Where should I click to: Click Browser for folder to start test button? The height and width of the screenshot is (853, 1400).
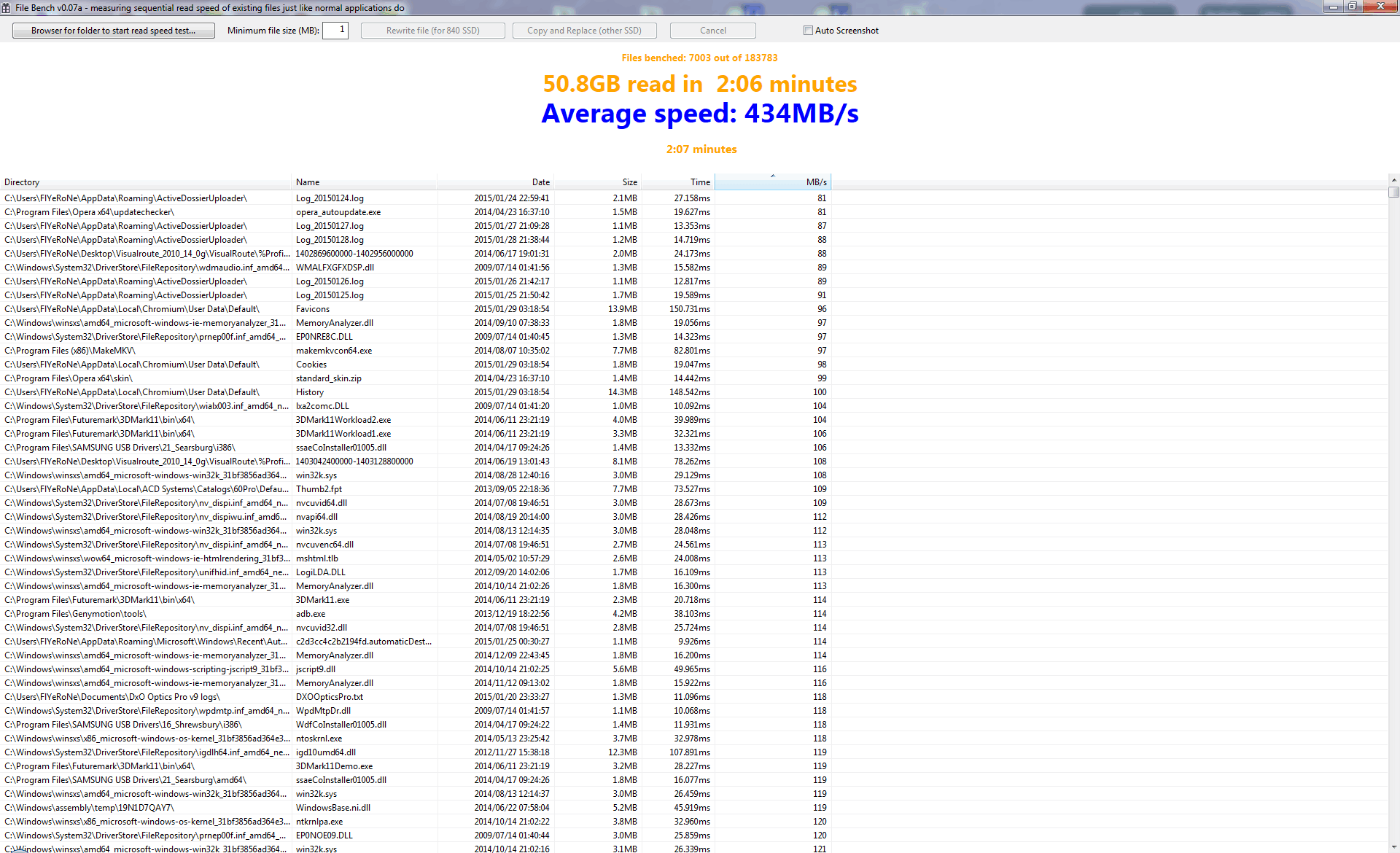pos(113,31)
